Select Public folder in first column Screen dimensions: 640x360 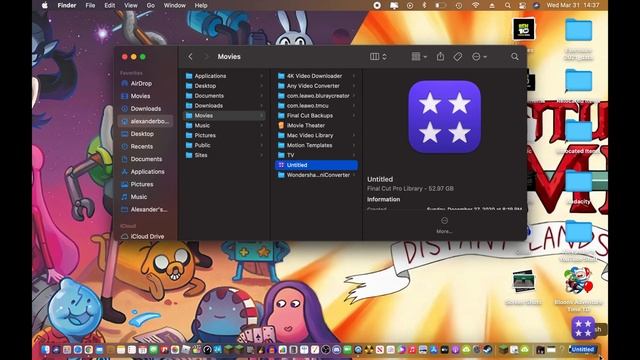(224, 145)
